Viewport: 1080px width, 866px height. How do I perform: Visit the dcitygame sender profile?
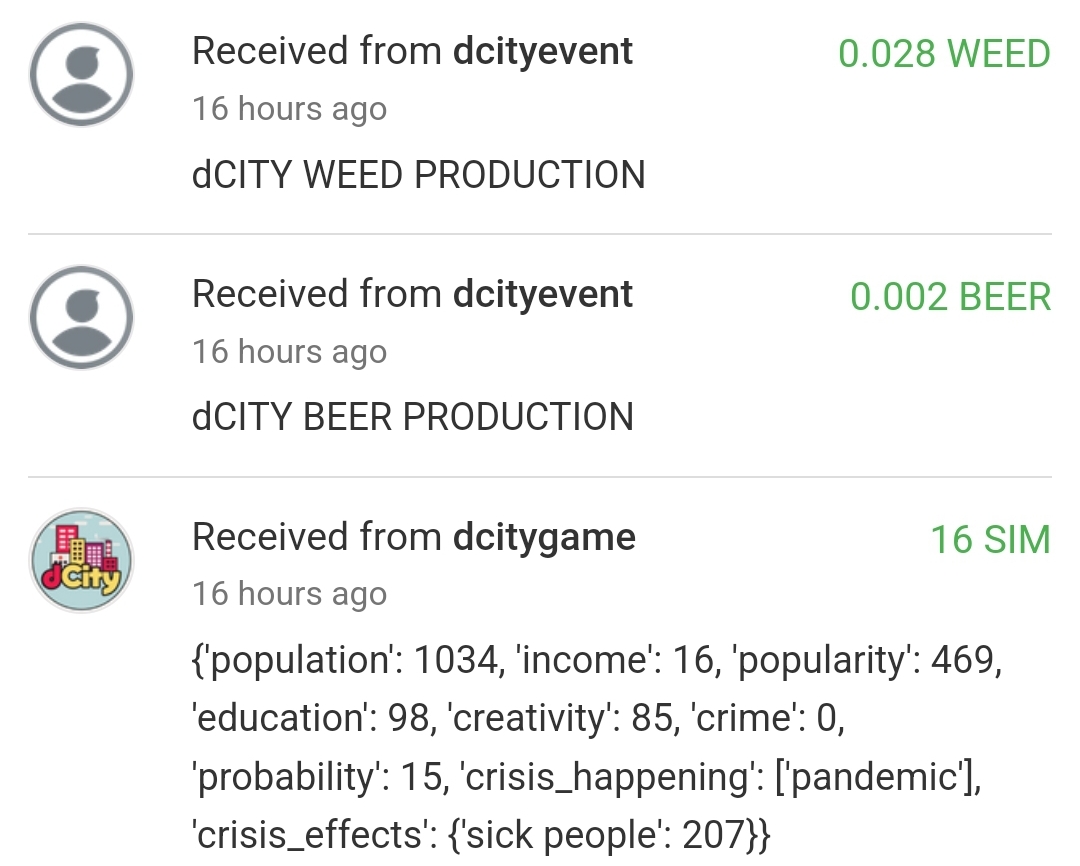(x=544, y=537)
